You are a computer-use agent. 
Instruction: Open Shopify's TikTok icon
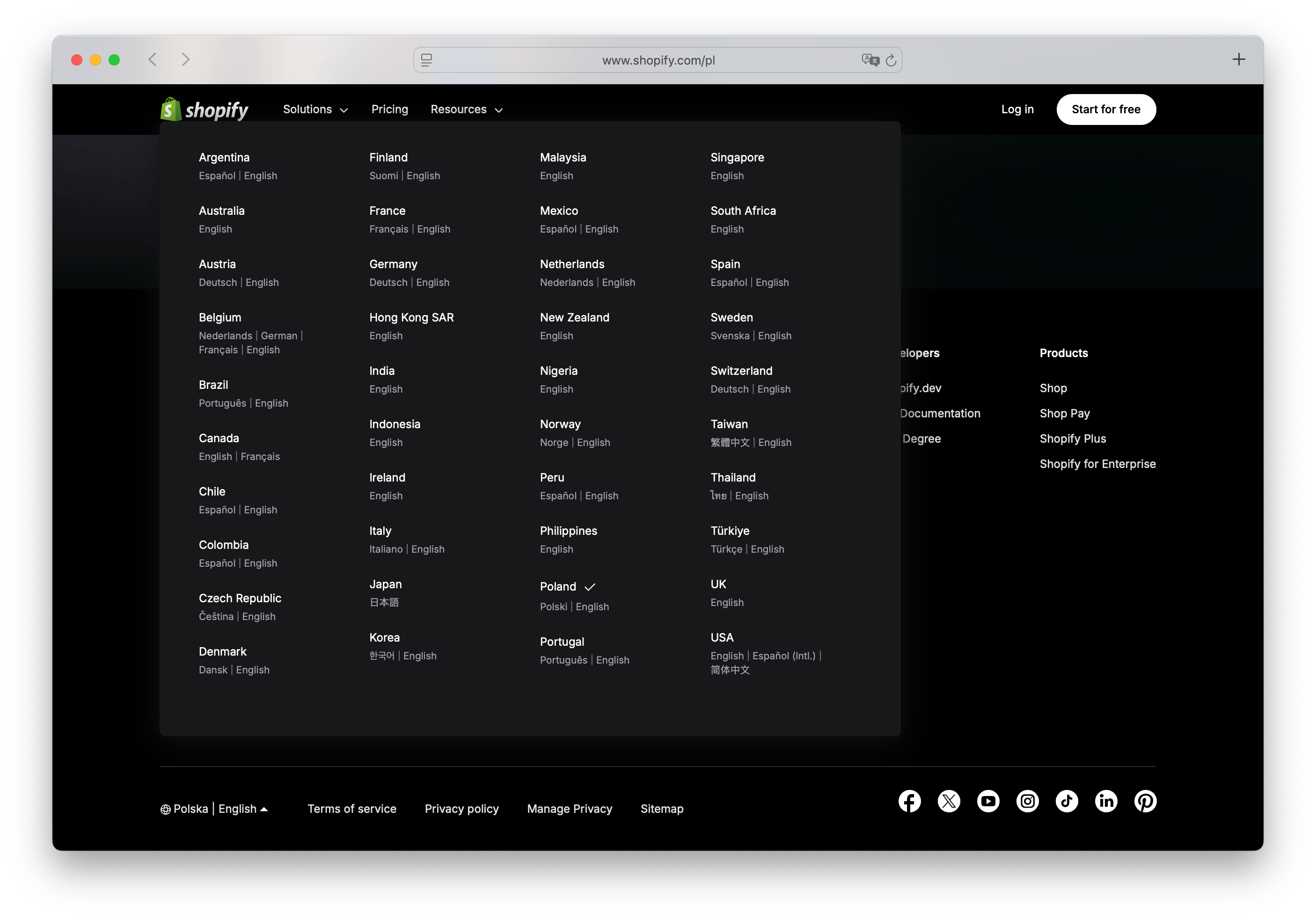click(x=1067, y=801)
